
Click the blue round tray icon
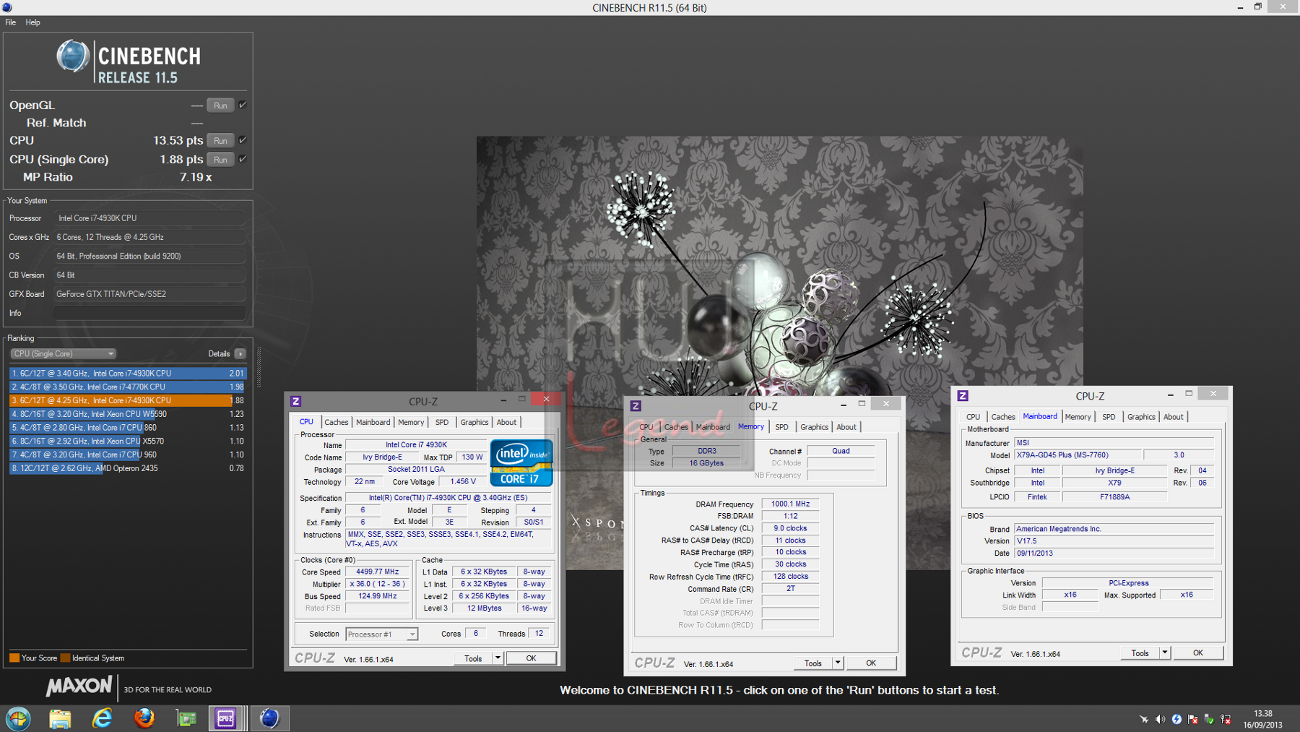click(1177, 719)
